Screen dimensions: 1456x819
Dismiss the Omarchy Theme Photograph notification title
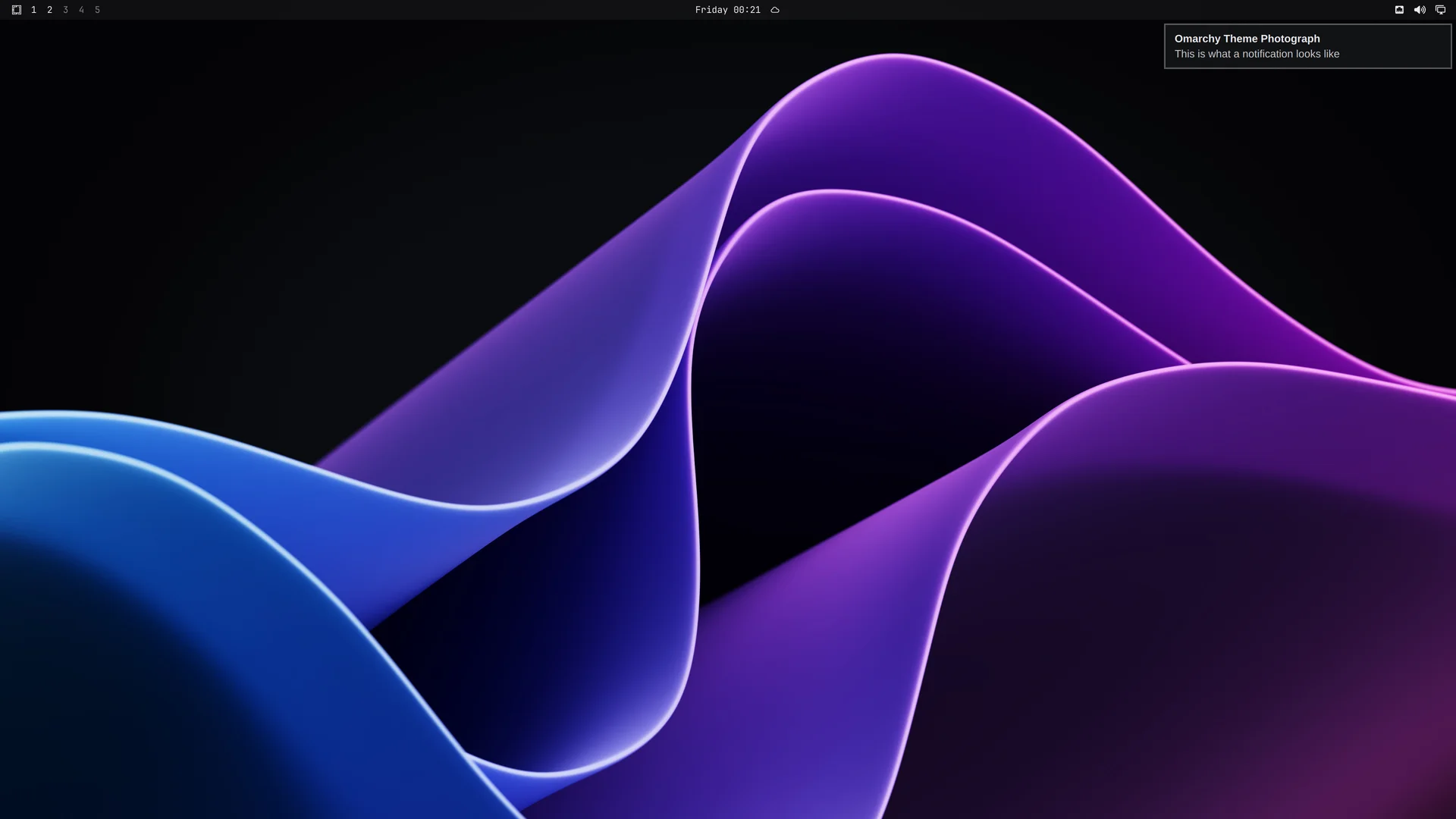coord(1247,39)
